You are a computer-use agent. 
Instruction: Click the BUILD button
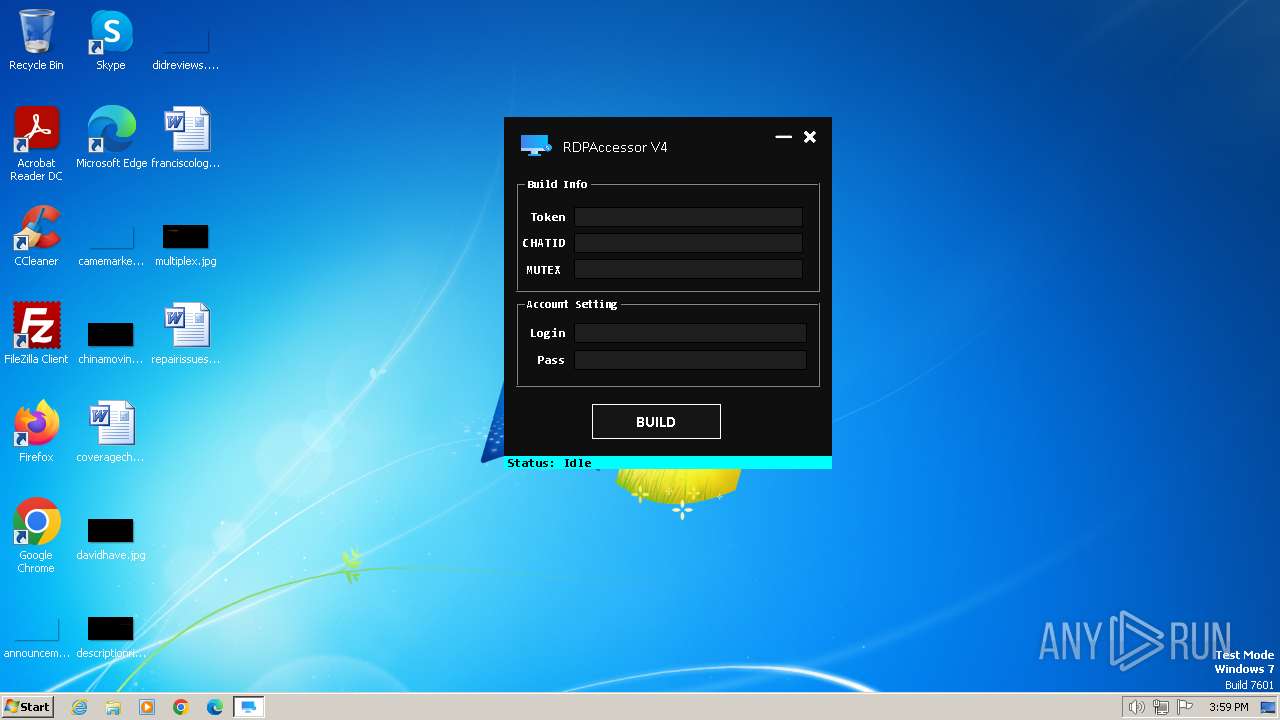[656, 422]
